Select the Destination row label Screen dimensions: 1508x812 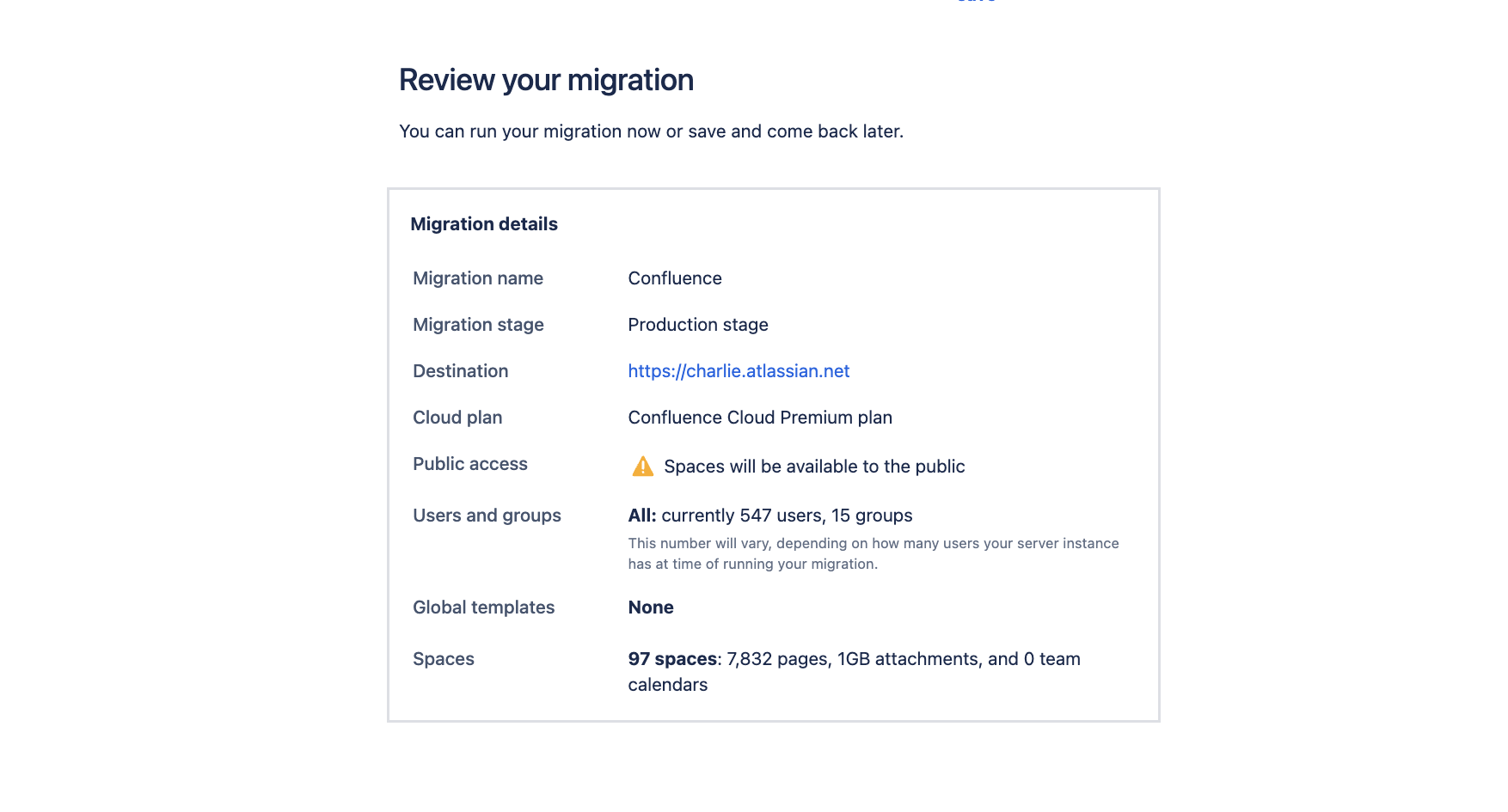(x=460, y=370)
